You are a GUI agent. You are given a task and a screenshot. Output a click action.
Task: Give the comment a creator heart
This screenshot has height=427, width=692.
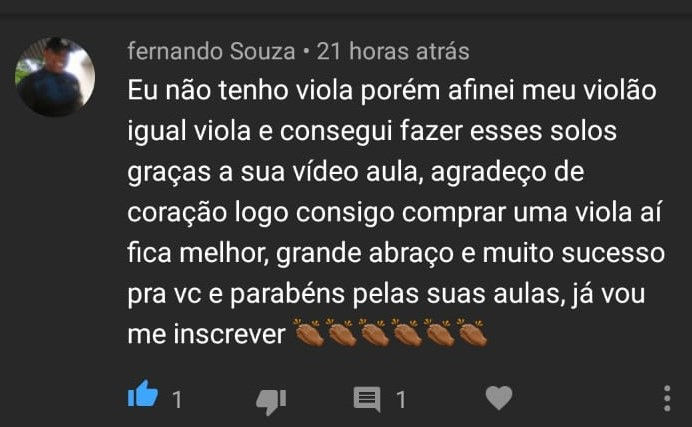point(499,398)
